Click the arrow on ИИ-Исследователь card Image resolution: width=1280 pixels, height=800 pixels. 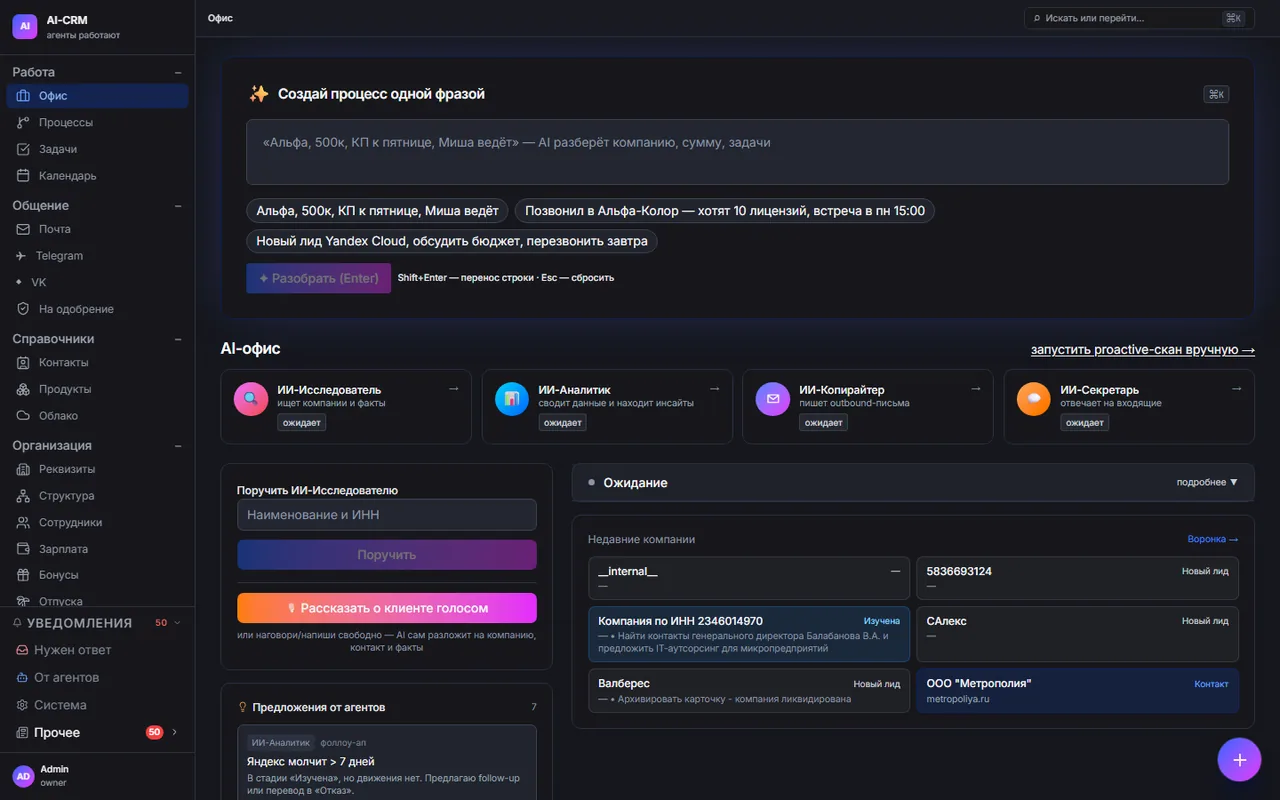pos(453,389)
